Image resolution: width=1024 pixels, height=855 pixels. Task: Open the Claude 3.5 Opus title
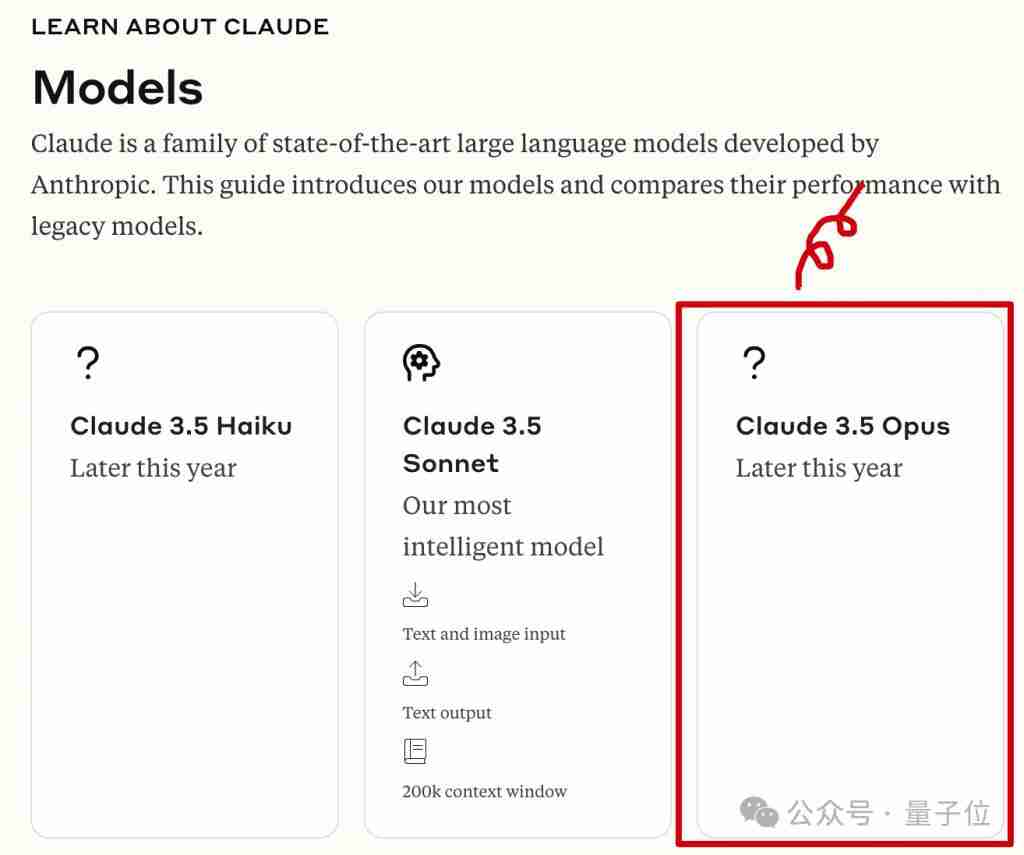842,426
